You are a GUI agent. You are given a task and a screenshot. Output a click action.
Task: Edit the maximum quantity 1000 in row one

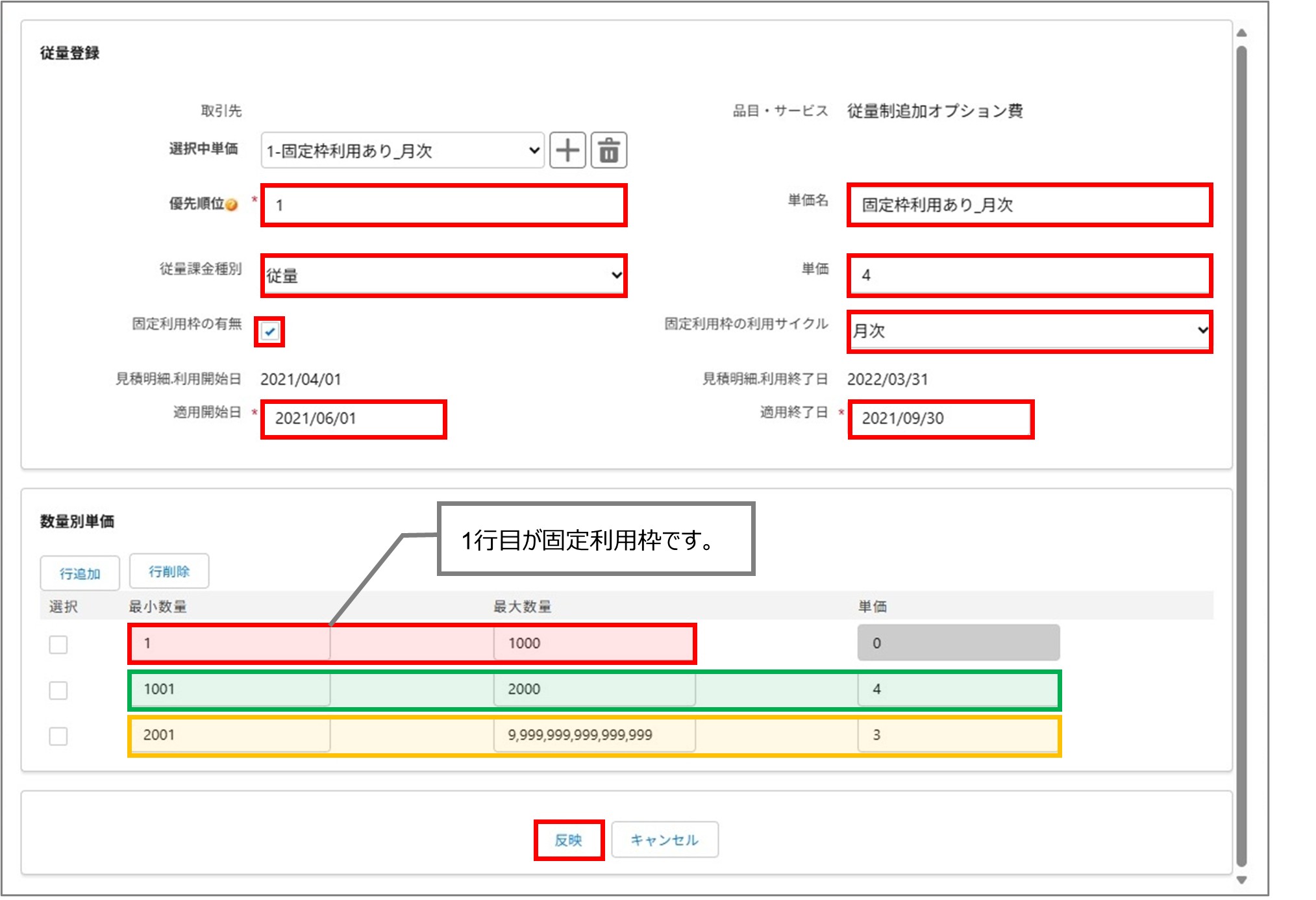pyautogui.click(x=594, y=644)
